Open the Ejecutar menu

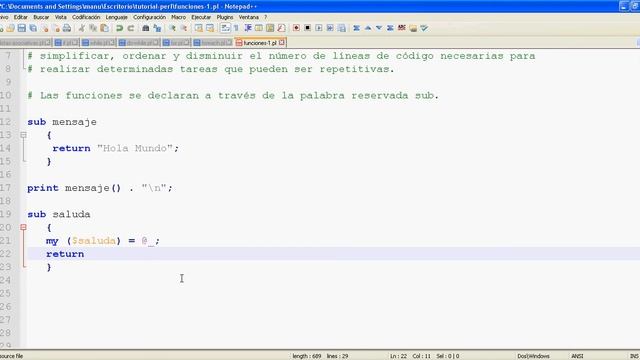tap(201, 17)
